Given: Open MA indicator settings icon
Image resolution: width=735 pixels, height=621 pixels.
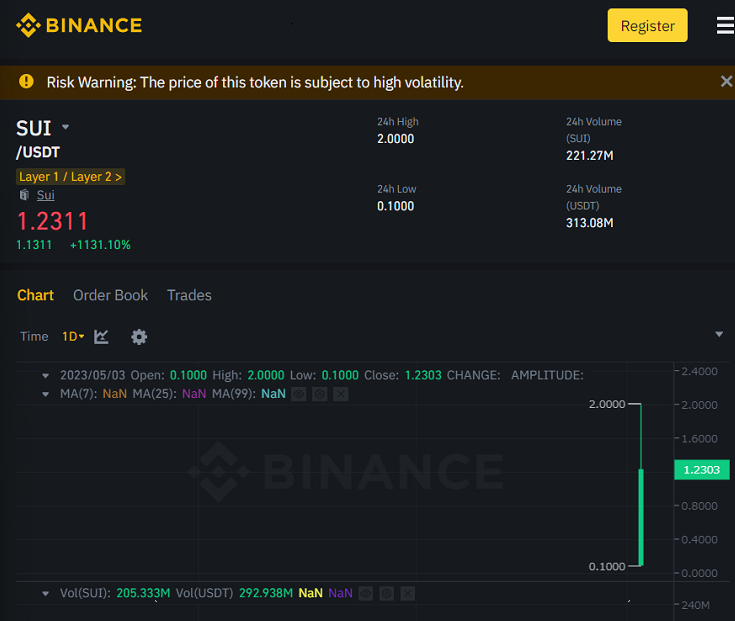Looking at the screenshot, I should pyautogui.click(x=319, y=394).
